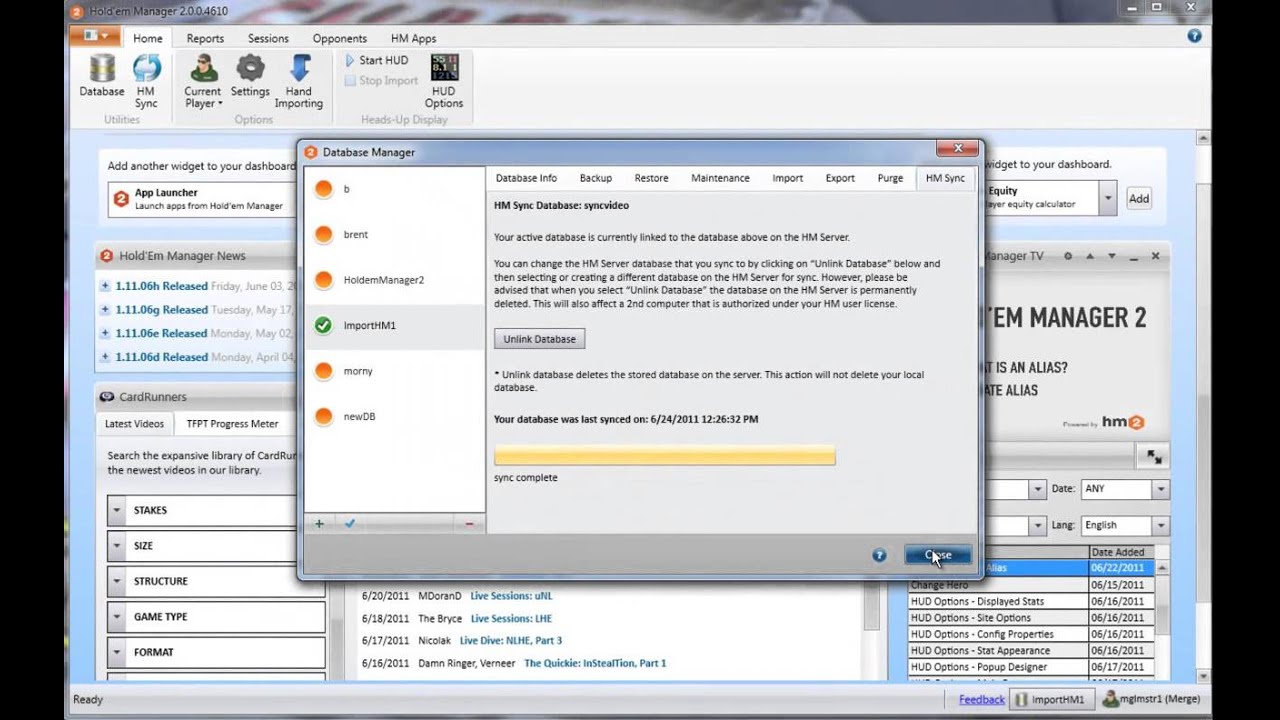Click the Add widget button
The width and height of the screenshot is (1280, 720).
(x=1139, y=198)
